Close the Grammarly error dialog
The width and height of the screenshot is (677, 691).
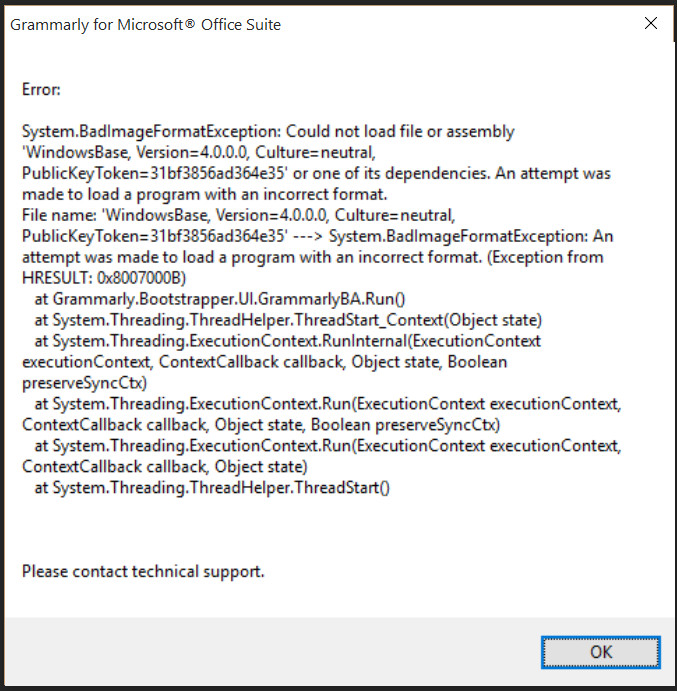(x=651, y=23)
